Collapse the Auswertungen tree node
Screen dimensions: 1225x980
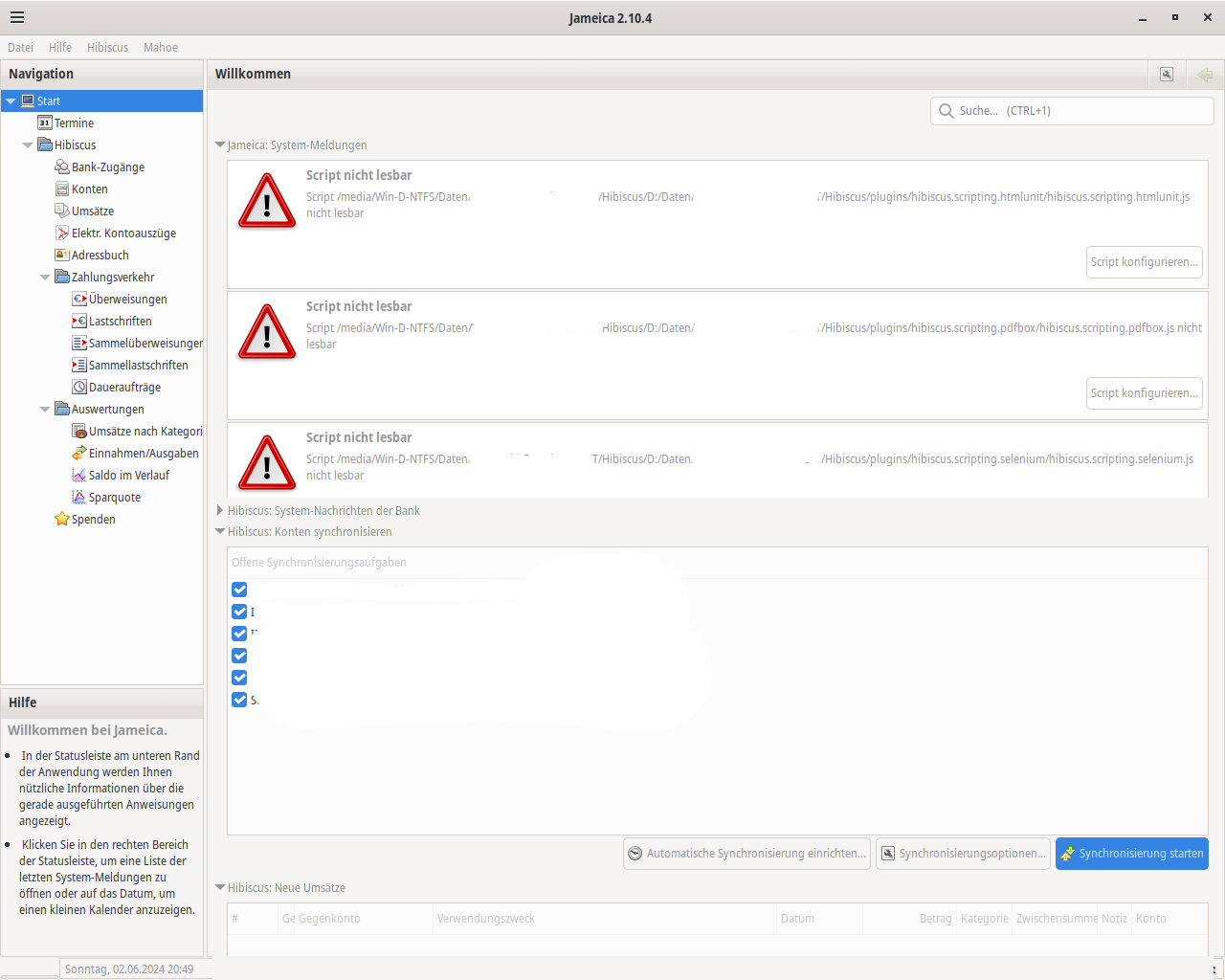pyautogui.click(x=45, y=410)
